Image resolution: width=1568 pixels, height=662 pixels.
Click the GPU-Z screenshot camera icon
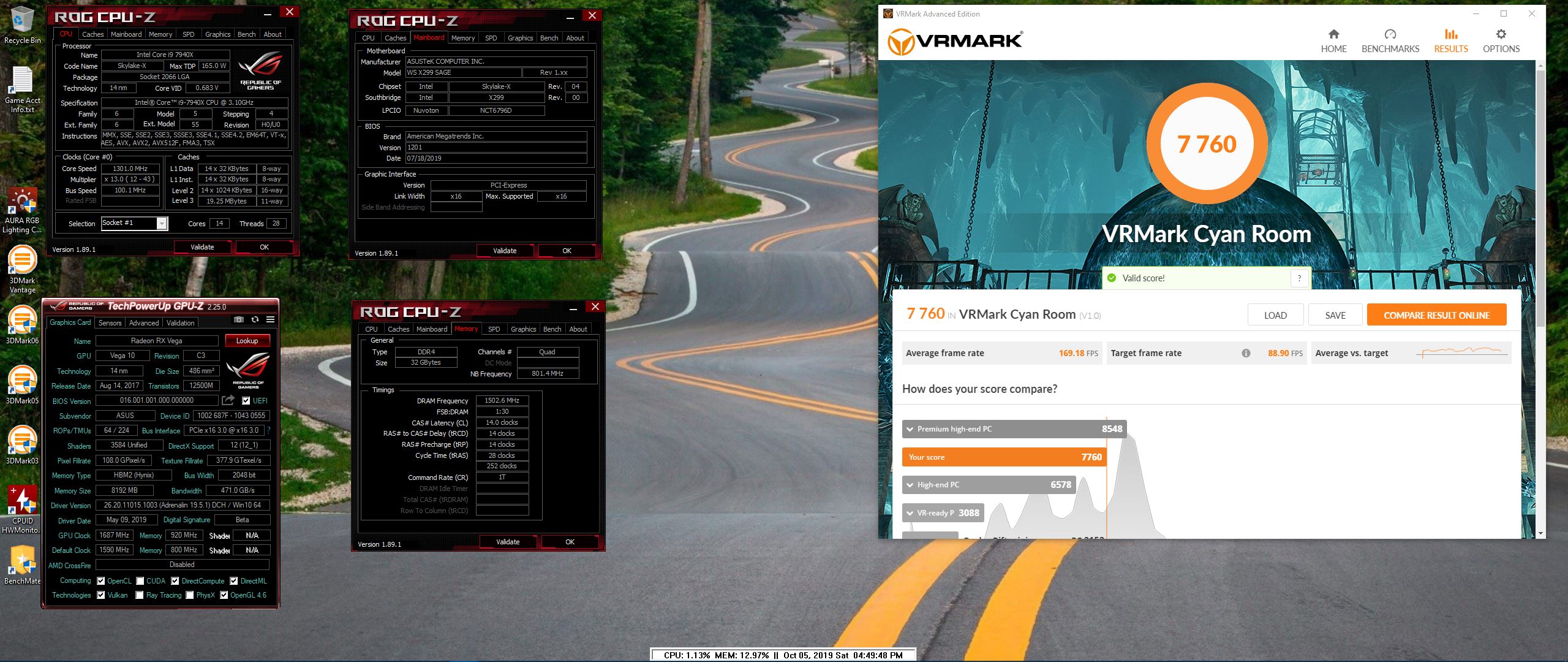point(239,319)
